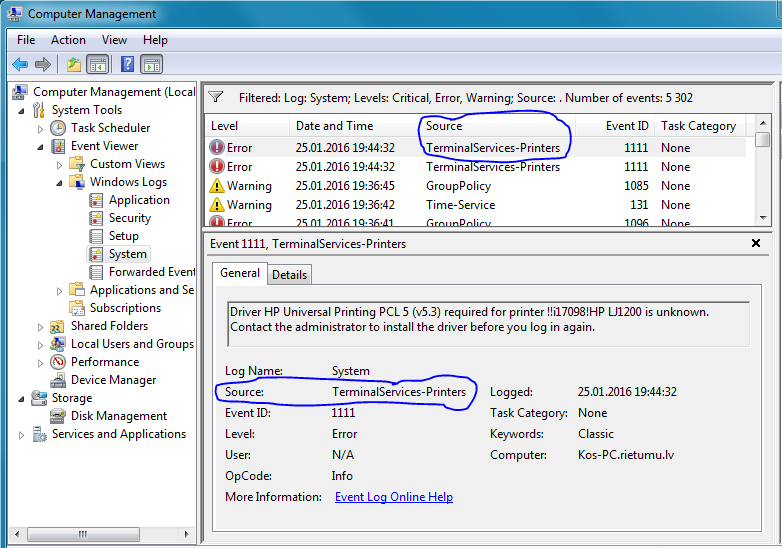The image size is (782, 548).
Task: Open Device Manager in the tree
Action: pos(113,380)
